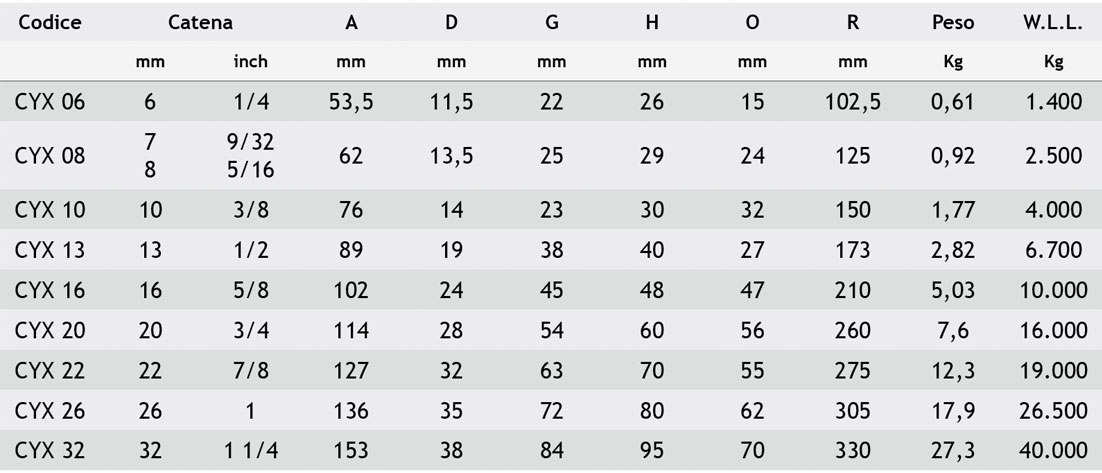The width and height of the screenshot is (1102, 473).
Task: Click the Peso column header
Action: click(x=952, y=24)
